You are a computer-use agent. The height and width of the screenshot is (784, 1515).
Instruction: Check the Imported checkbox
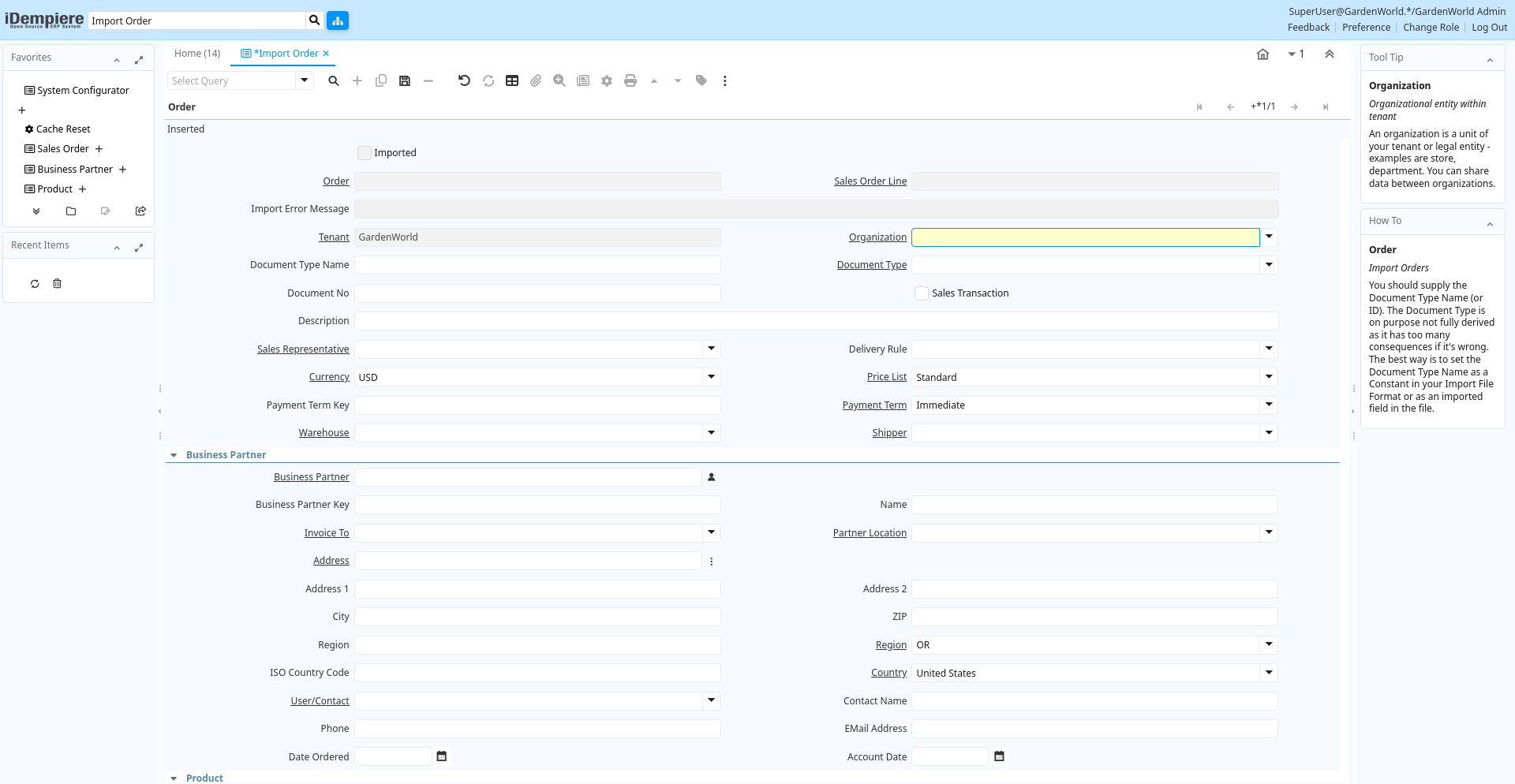[x=365, y=153]
